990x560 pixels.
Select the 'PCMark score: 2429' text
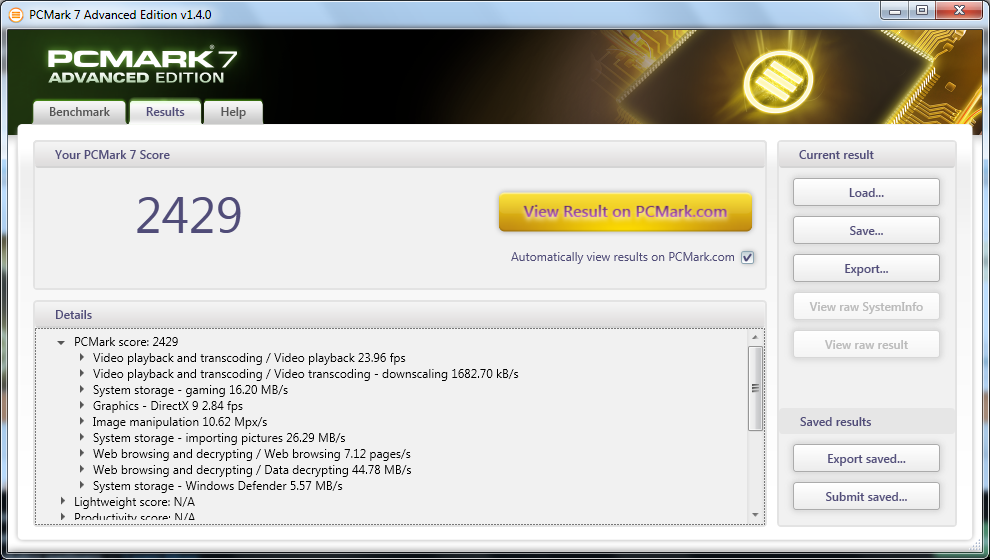[x=126, y=342]
